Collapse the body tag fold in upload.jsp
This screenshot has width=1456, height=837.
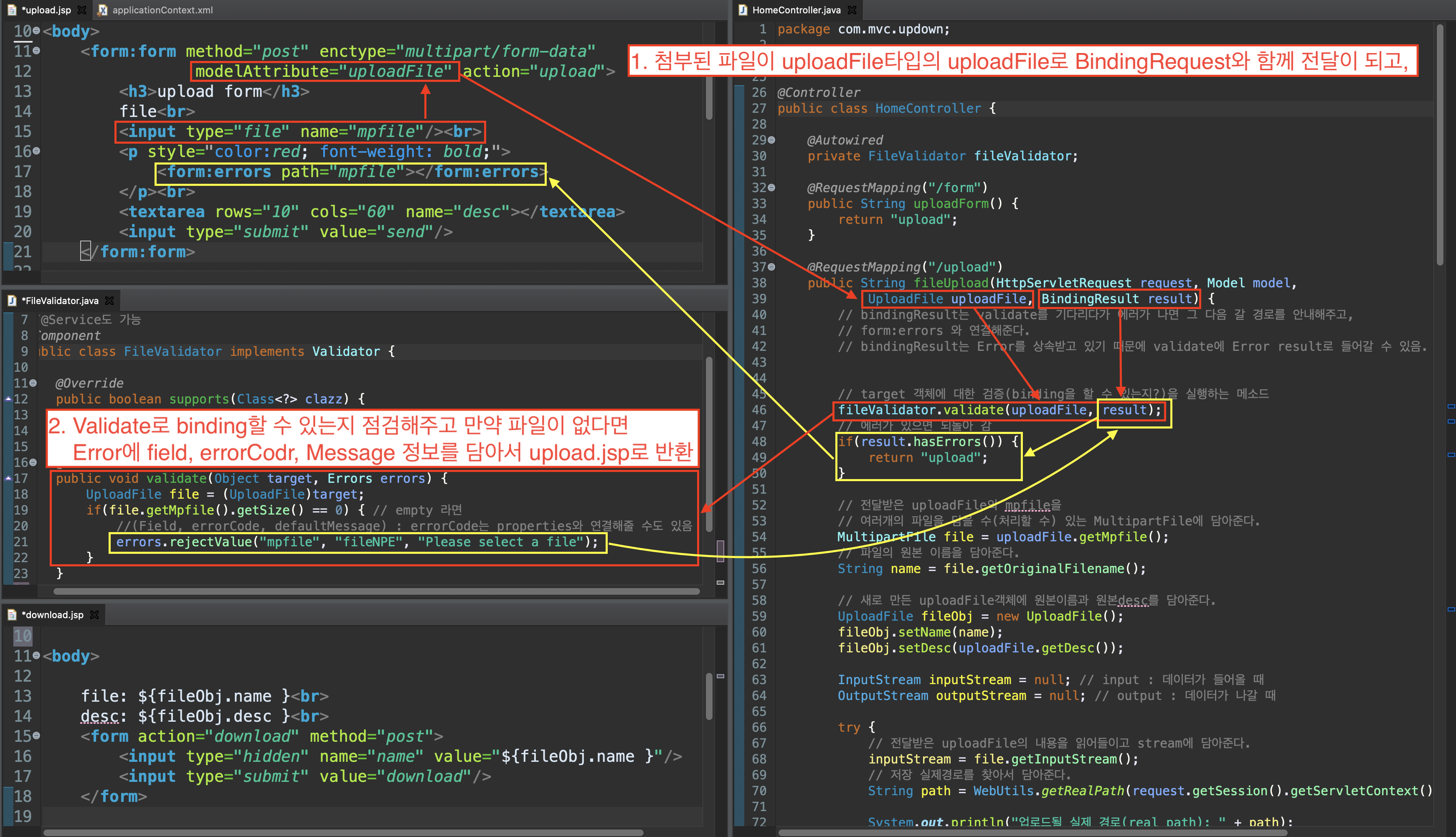(x=37, y=30)
